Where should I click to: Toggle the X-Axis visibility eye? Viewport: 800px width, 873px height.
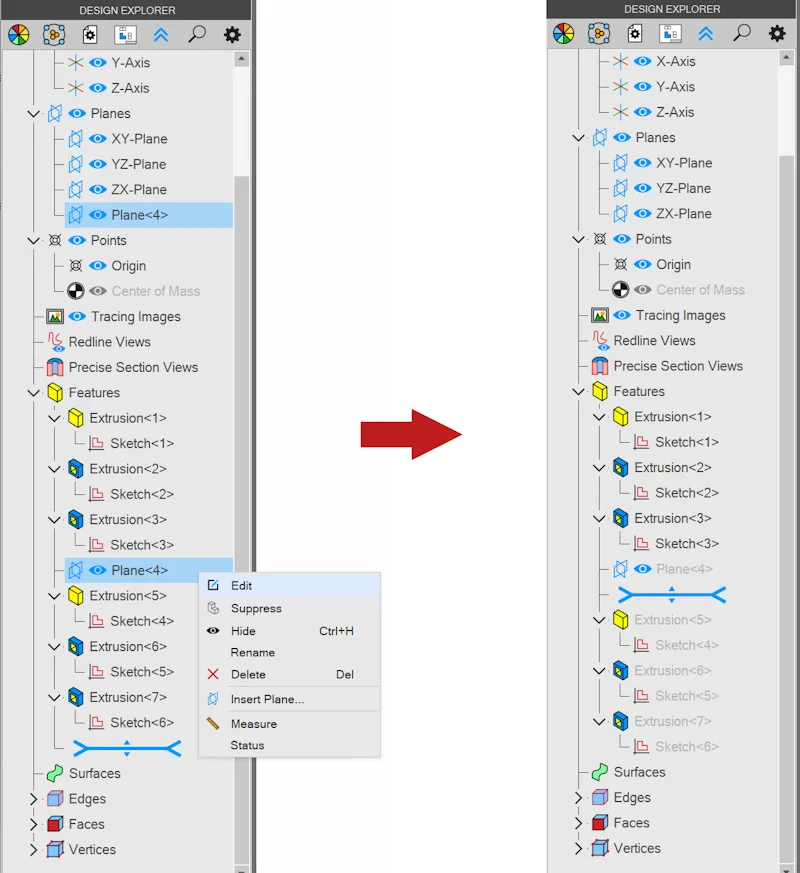pyautogui.click(x=642, y=61)
